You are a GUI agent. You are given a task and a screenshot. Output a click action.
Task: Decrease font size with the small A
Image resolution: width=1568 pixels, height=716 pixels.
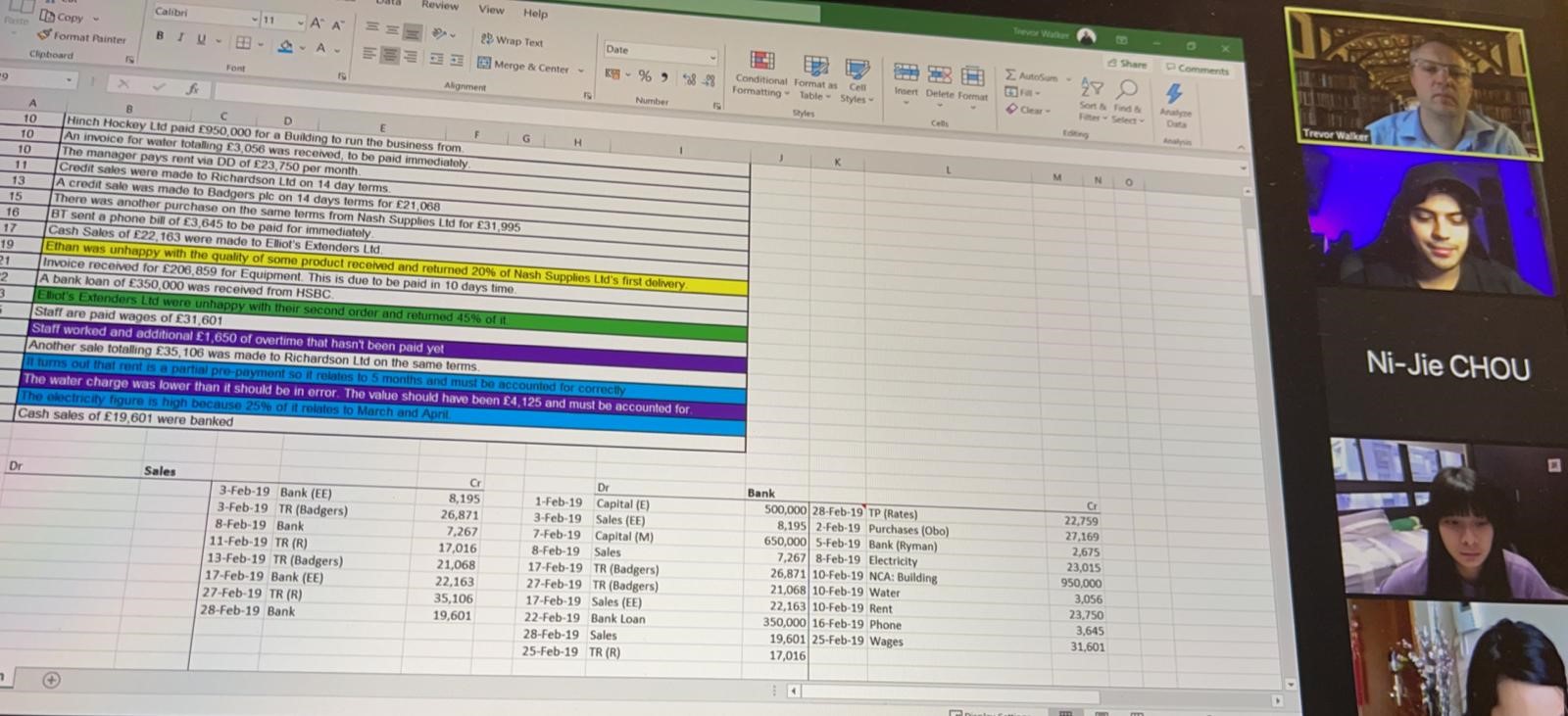click(337, 24)
